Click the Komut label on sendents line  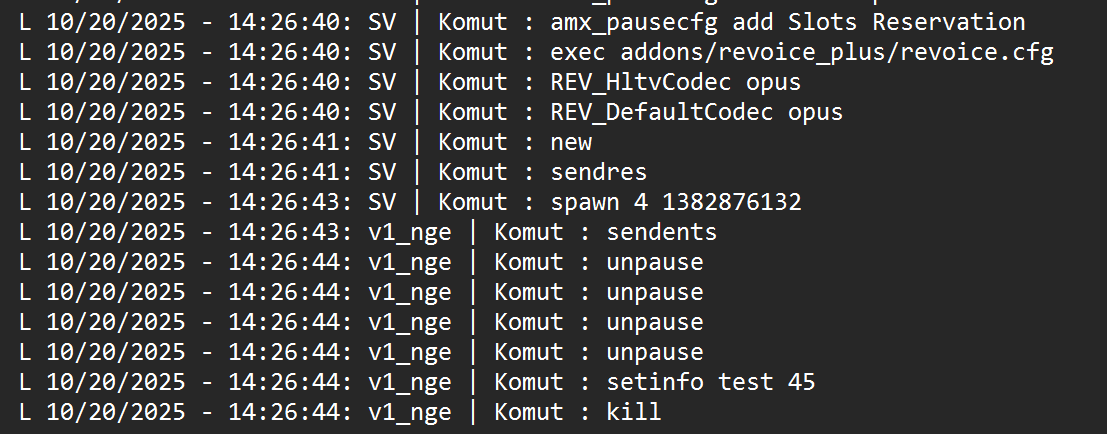(x=529, y=232)
